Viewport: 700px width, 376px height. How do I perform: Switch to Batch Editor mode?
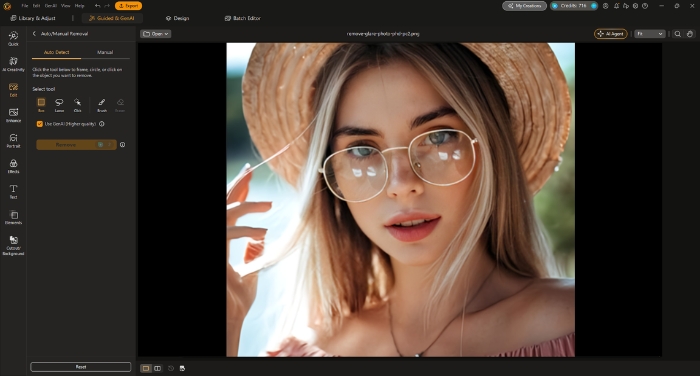click(x=242, y=18)
